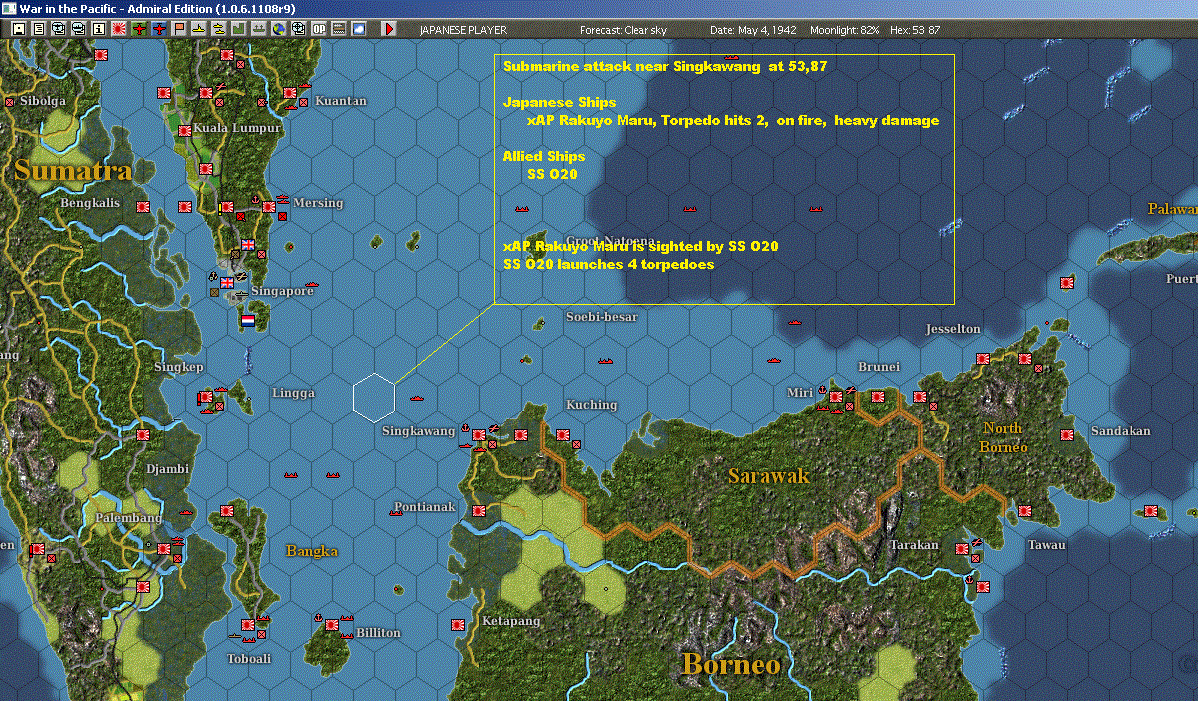
Task: Select the Japanese base icon at Pontianak
Action: (x=479, y=511)
